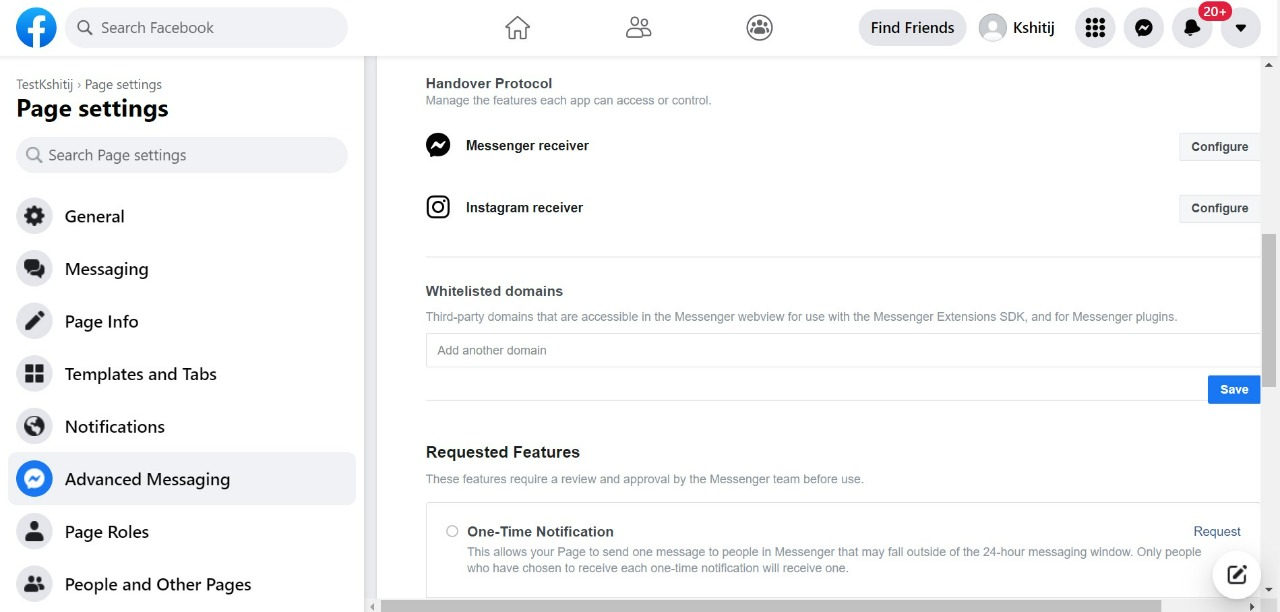Click the Instagram receiver logo icon
Image resolution: width=1280 pixels, height=612 pixels.
click(438, 207)
